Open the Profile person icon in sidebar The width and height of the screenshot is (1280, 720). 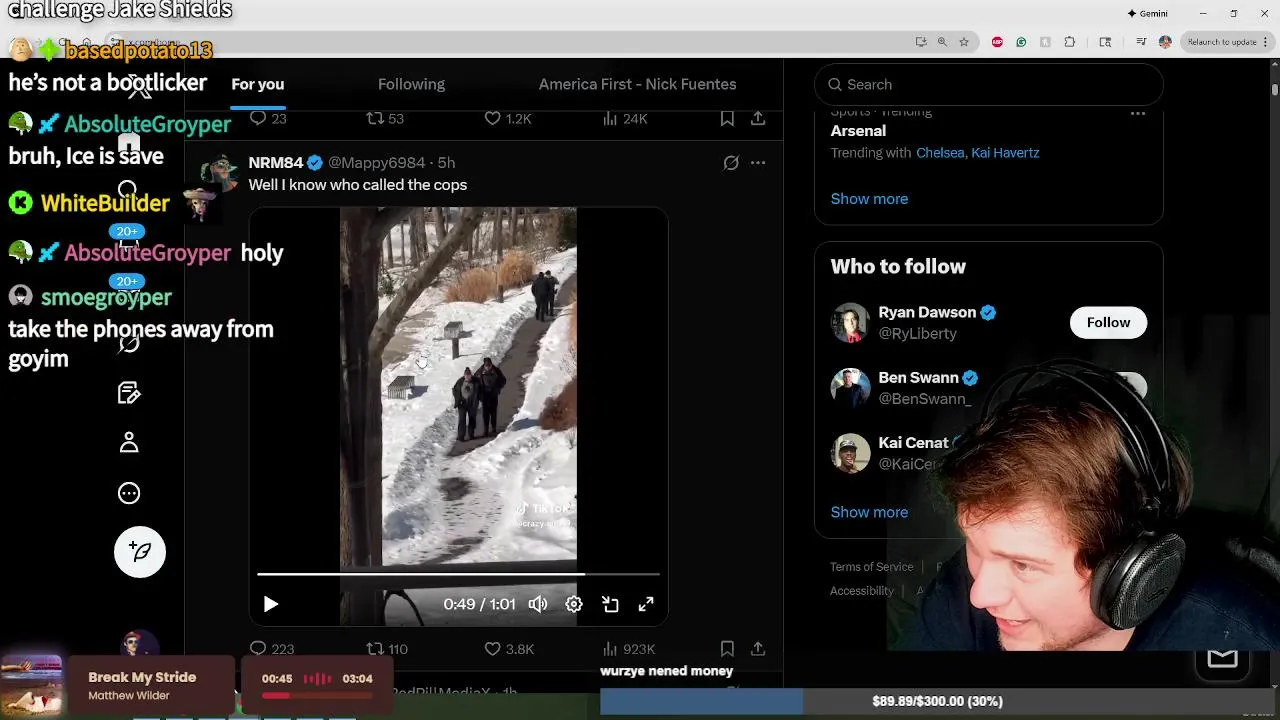click(x=129, y=443)
